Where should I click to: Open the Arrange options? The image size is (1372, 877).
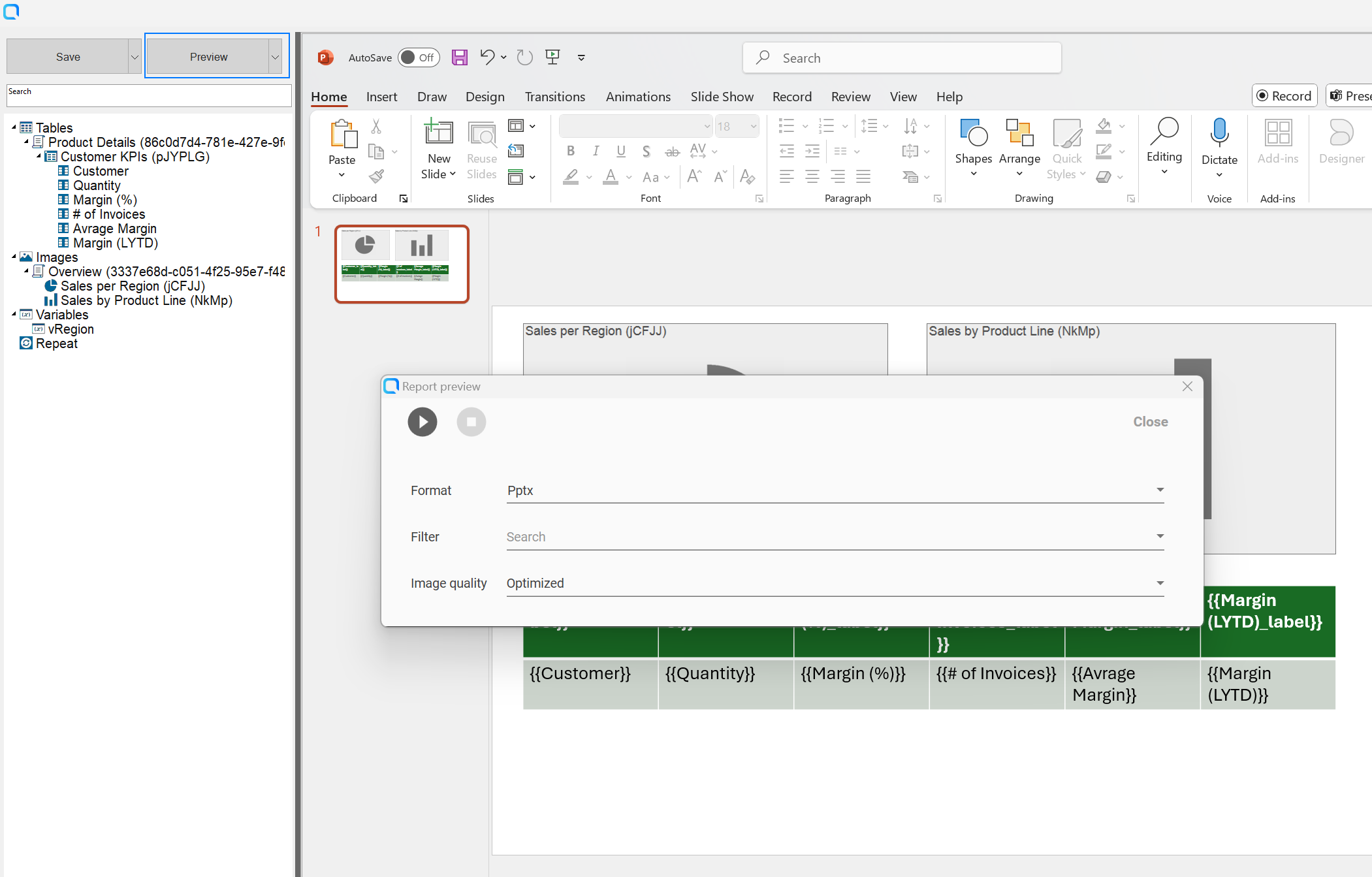[x=1019, y=148]
